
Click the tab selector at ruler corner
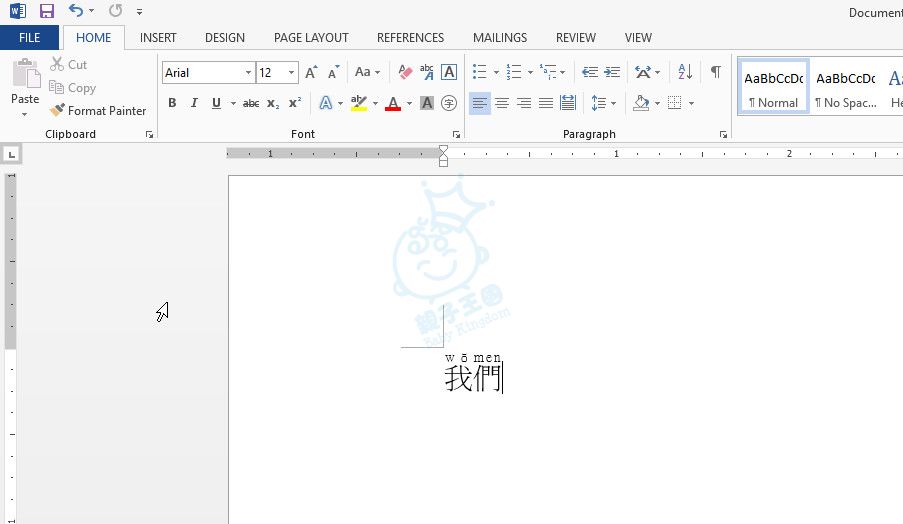coord(11,154)
